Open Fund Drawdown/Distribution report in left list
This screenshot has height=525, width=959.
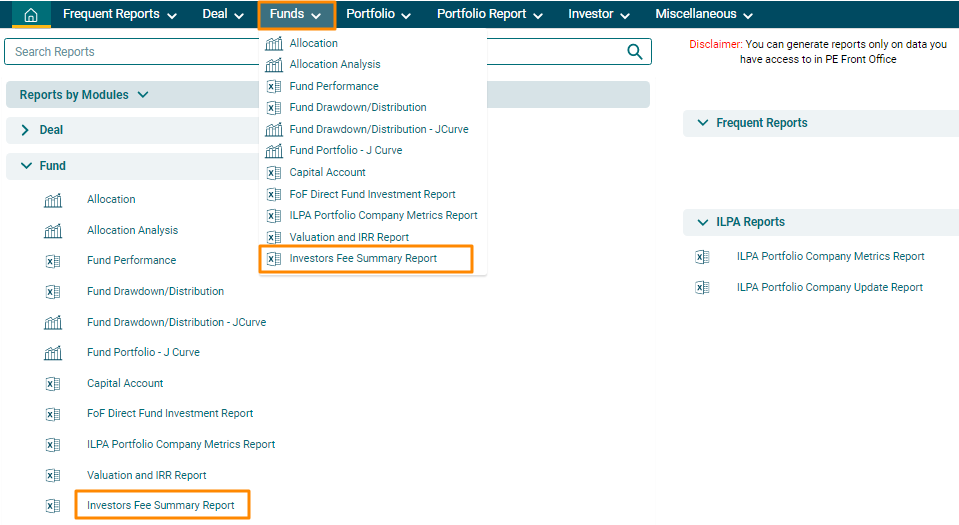coord(155,292)
